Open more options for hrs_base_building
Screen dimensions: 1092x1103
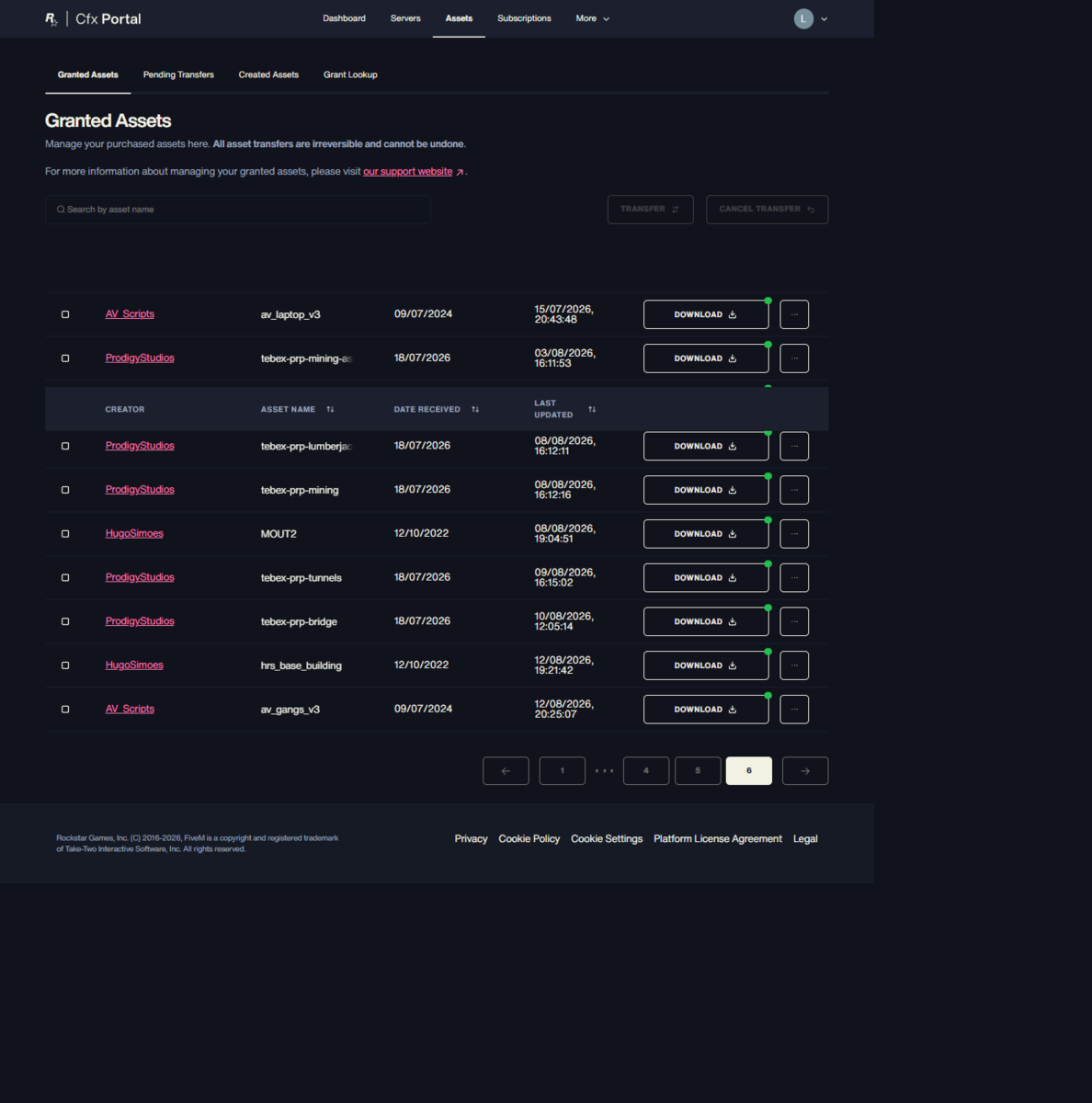tap(794, 665)
